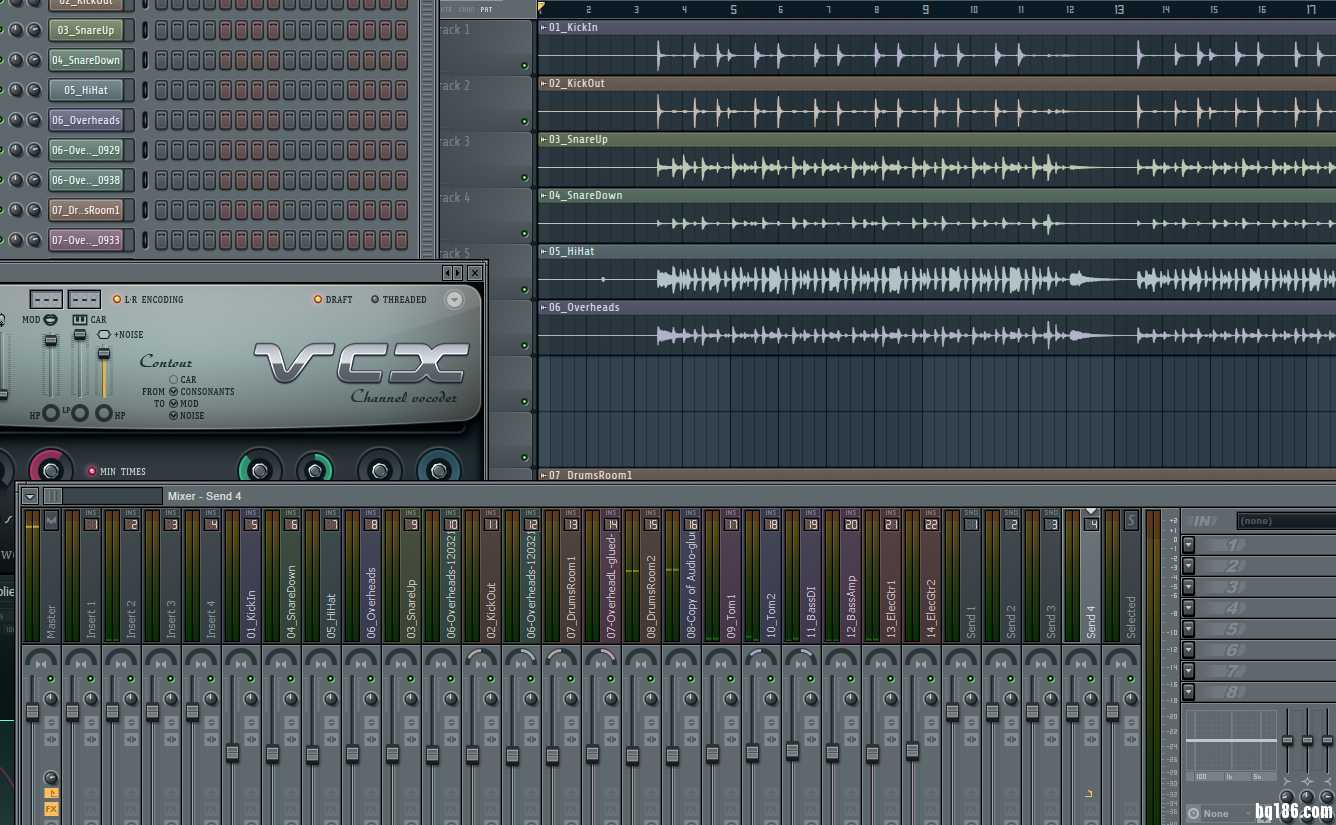Mute the 02_KickOut mixer track LED
The height and width of the screenshot is (825, 1336).
pos(490,679)
